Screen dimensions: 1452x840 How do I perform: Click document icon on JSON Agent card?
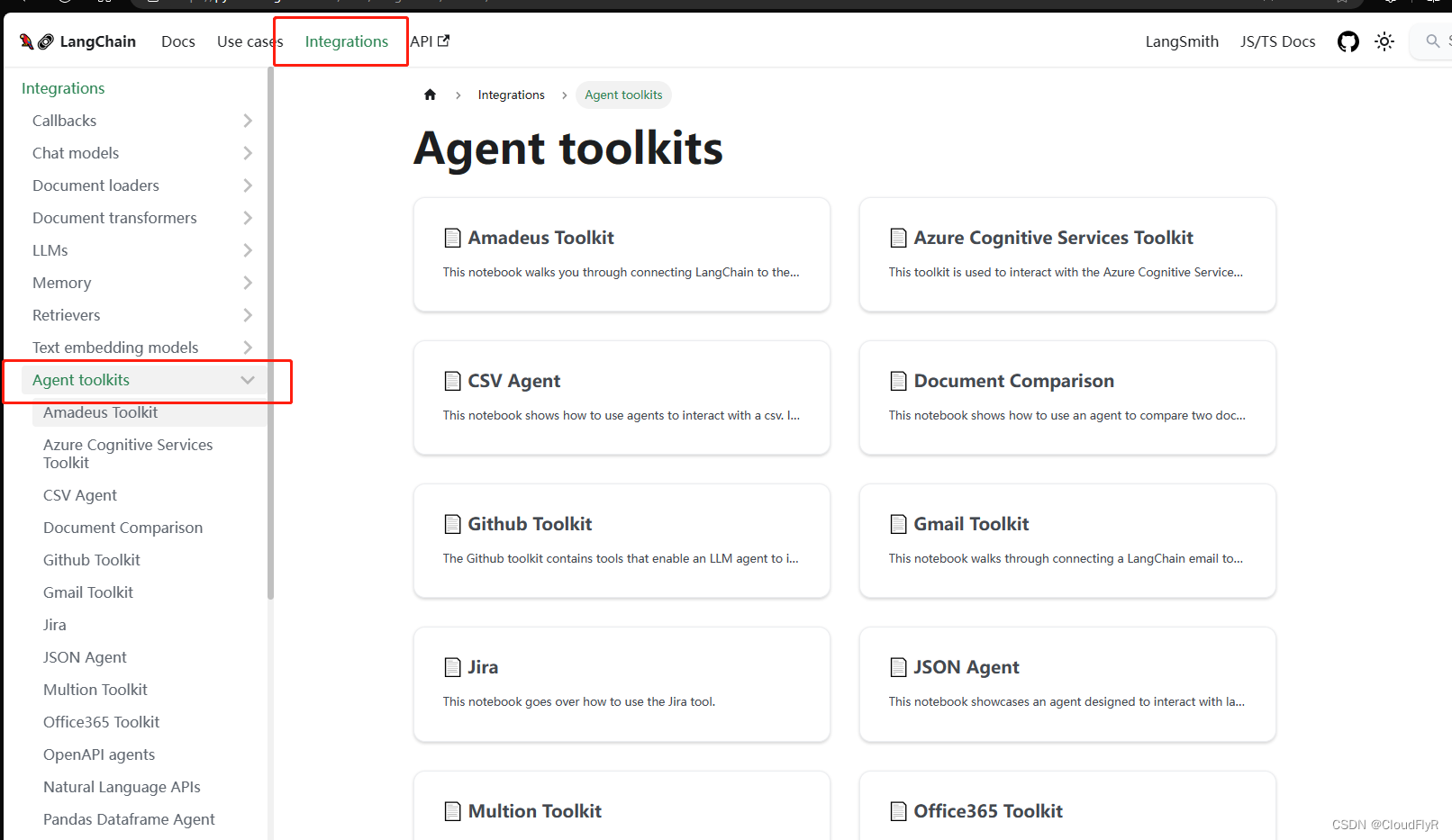coord(898,667)
